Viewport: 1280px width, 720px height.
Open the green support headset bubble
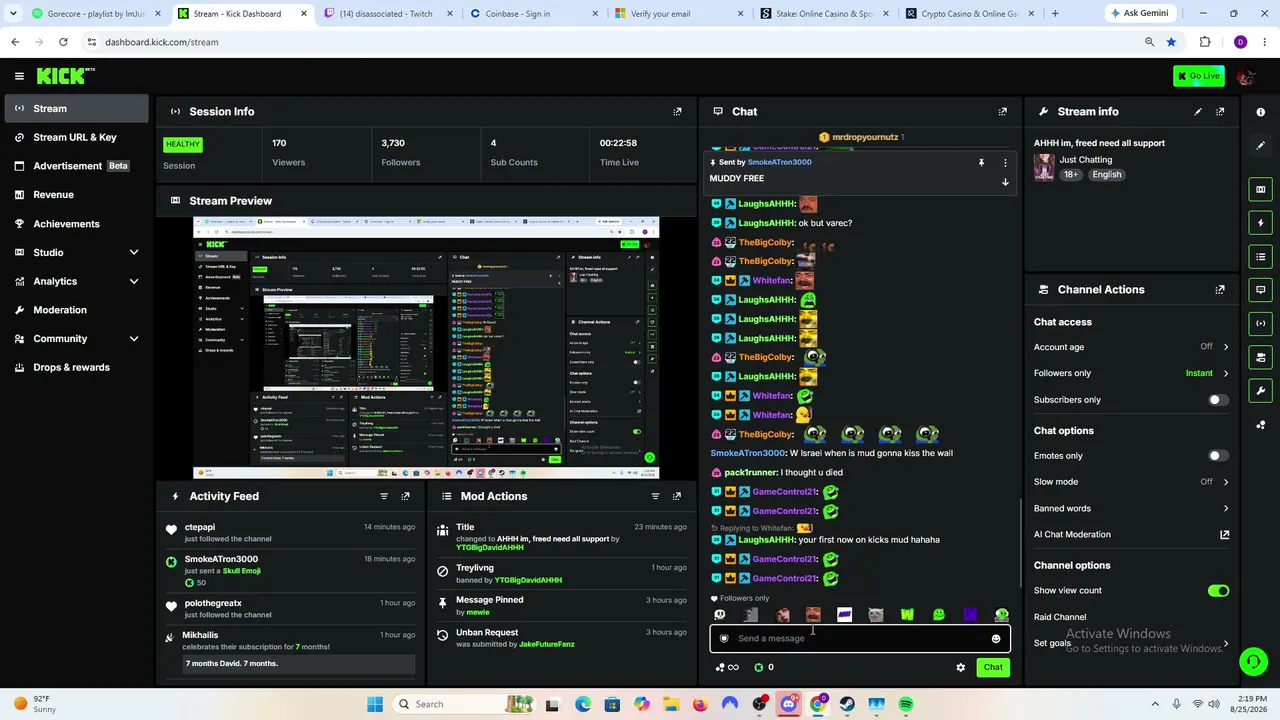tap(1253, 661)
